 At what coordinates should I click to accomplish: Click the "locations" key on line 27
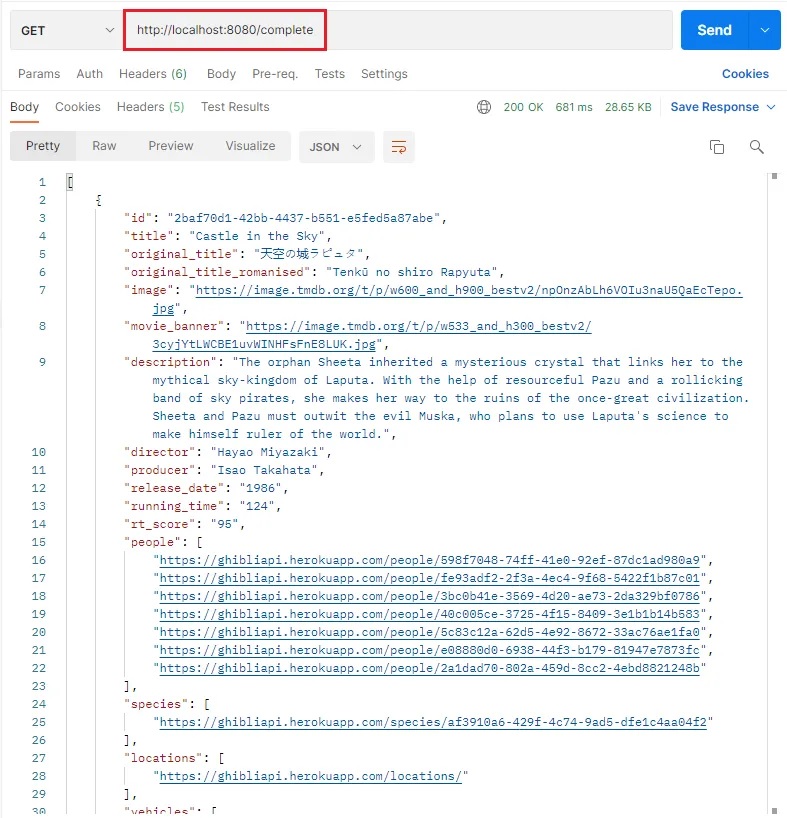click(163, 758)
